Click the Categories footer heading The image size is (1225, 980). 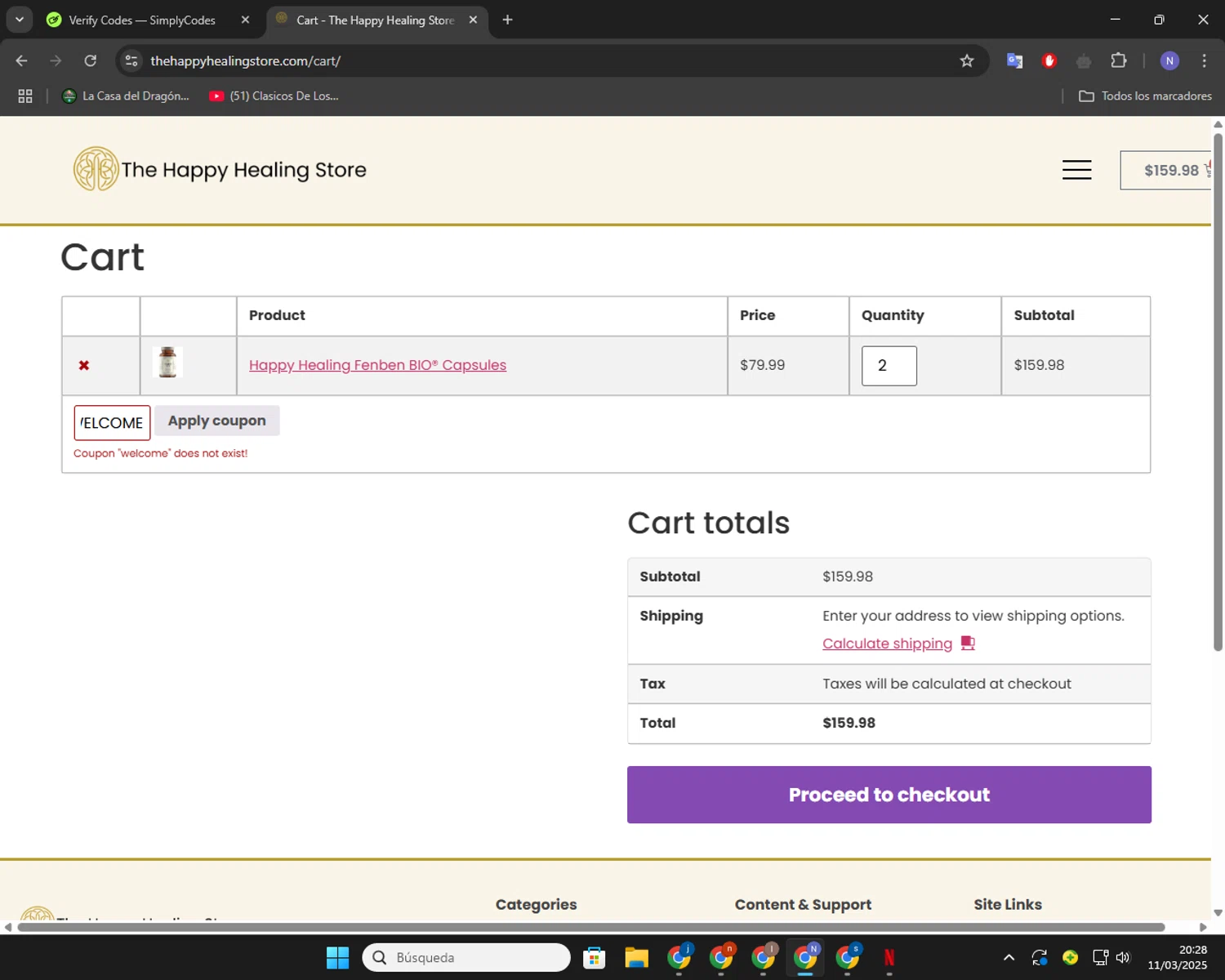coord(536,904)
